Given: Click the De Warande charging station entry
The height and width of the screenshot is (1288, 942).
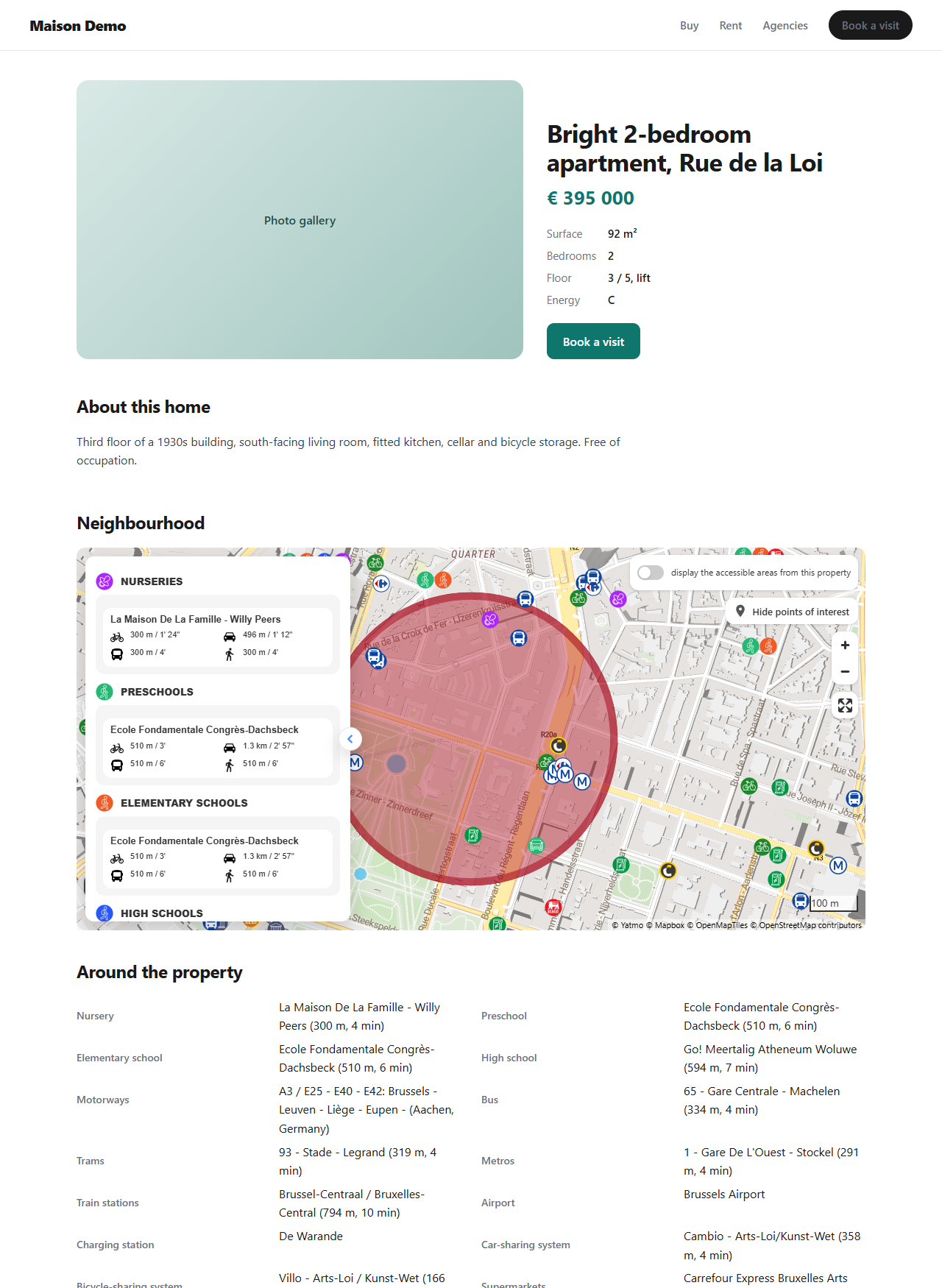Looking at the screenshot, I should [x=311, y=1236].
